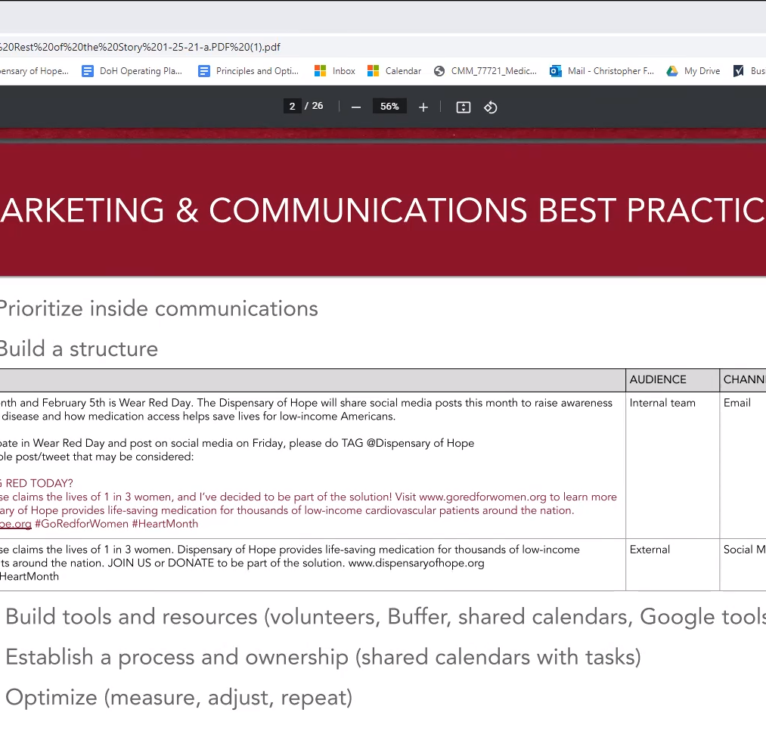This screenshot has height=731, width=766.
Task: Click the 'Internal team' table cell
Action: [662, 403]
